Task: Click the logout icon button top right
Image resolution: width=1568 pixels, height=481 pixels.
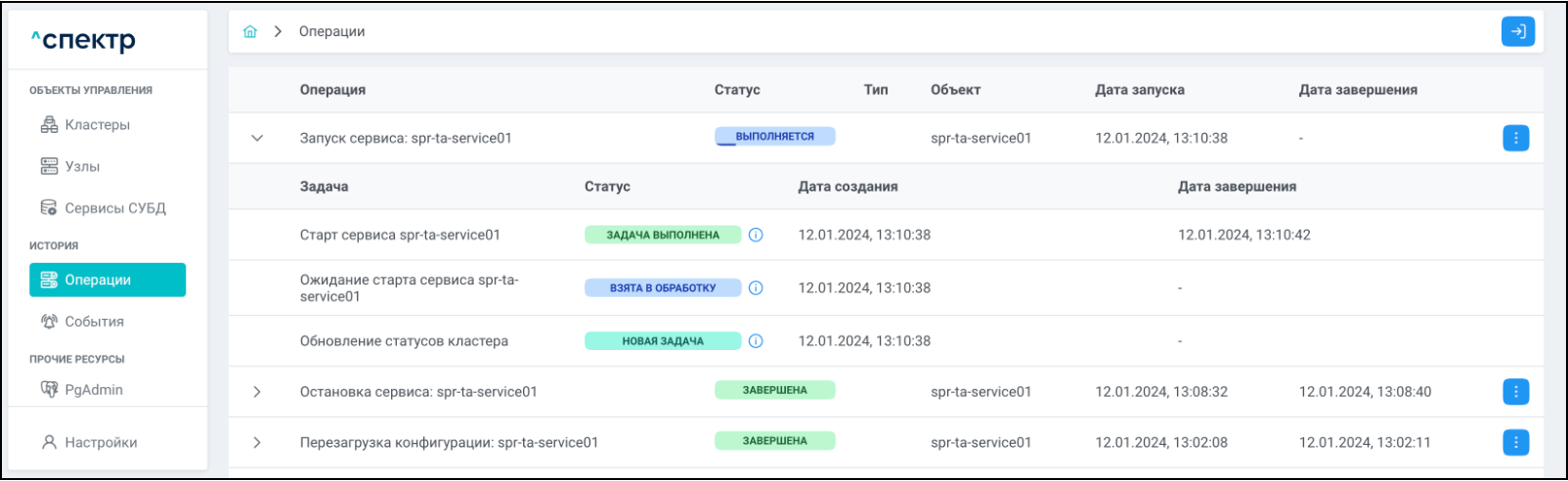Action: tap(1517, 31)
